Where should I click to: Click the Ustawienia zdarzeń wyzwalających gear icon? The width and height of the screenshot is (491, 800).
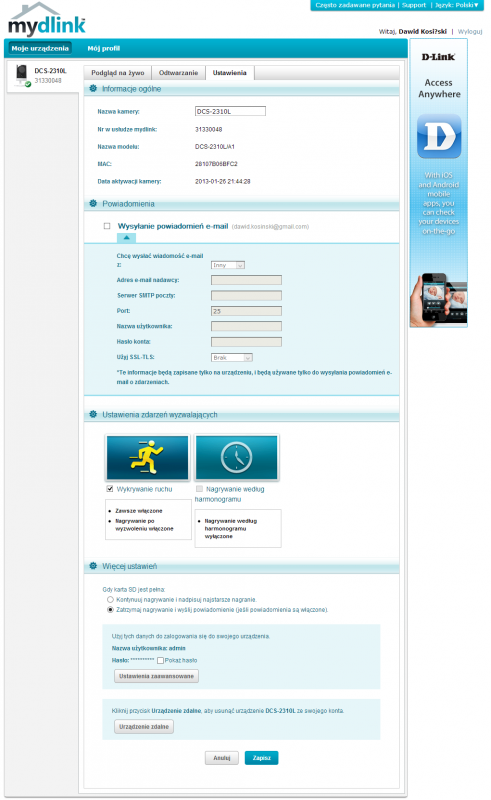coord(93,414)
